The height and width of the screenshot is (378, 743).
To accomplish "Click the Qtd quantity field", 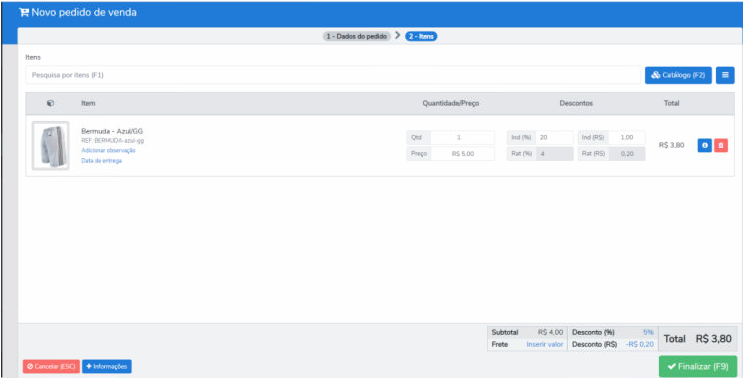I will click(x=462, y=137).
